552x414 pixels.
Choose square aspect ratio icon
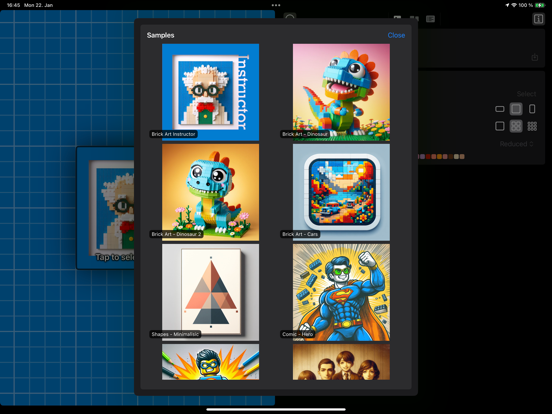(x=516, y=109)
